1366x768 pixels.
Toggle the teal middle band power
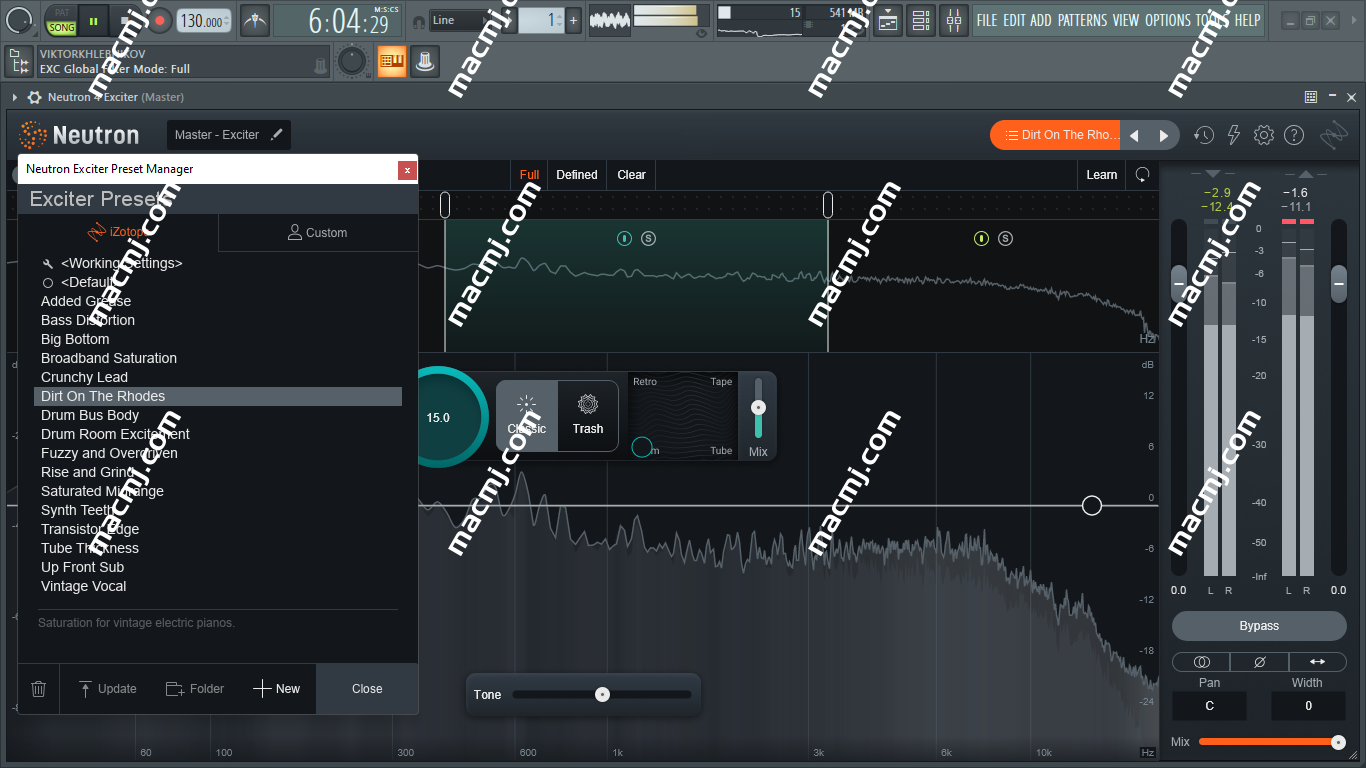pyautogui.click(x=624, y=238)
